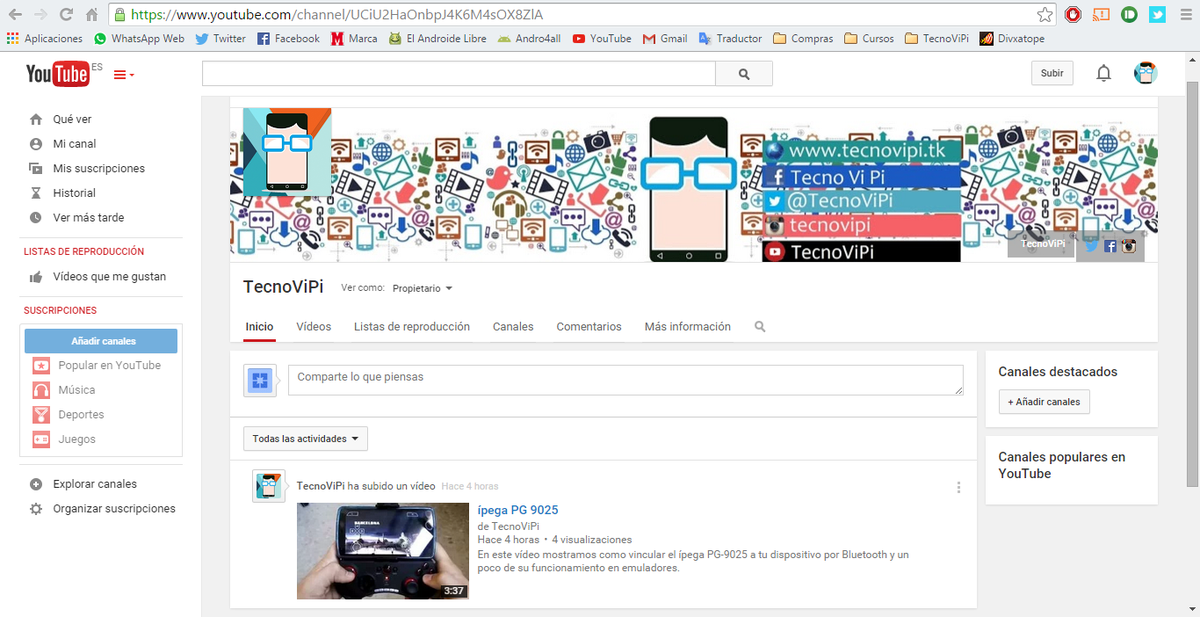
Task: Click the ípega PG 9025 title link
Action: coord(518,511)
